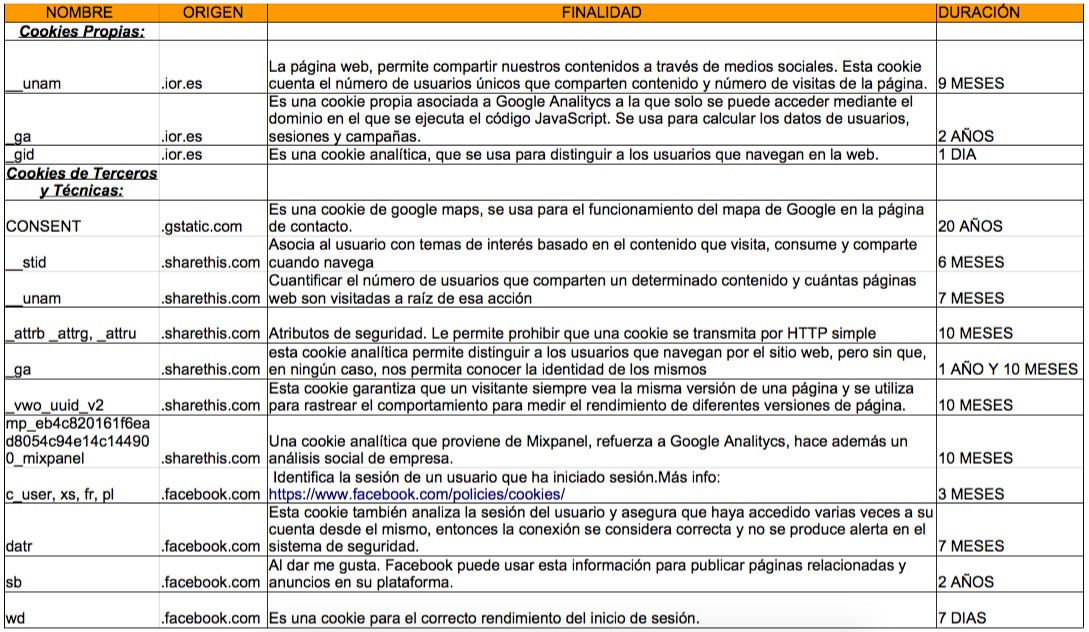Click the c_user, xs, fr, pl cell
The width and height of the screenshot is (1089, 632).
tap(59, 494)
